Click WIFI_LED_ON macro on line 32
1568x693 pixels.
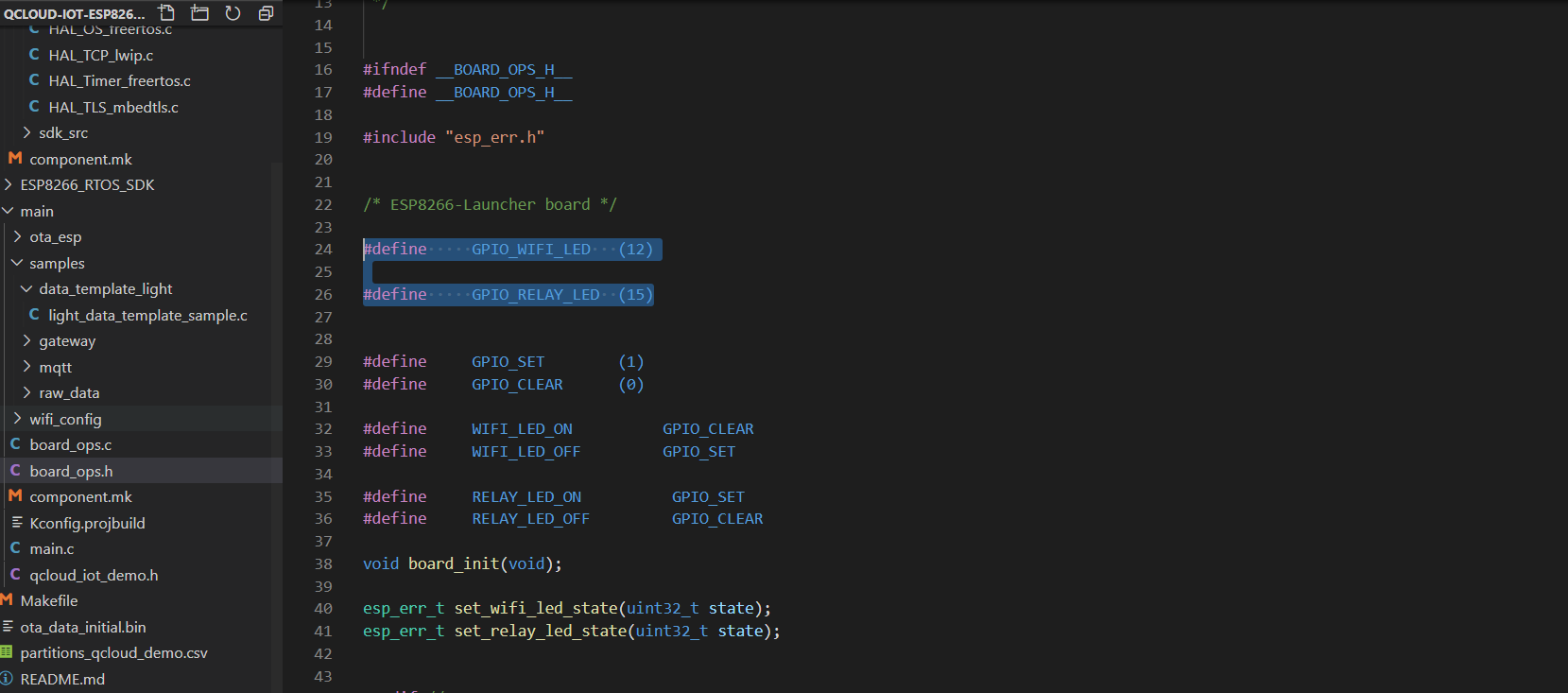522,428
